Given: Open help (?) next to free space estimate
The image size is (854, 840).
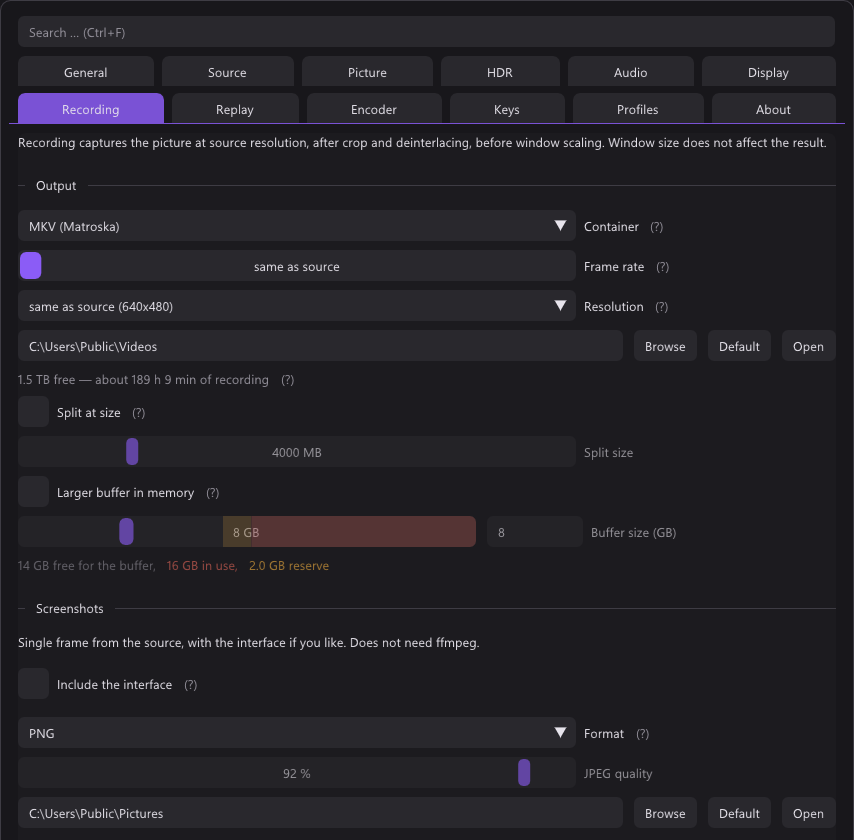Looking at the screenshot, I should (288, 380).
